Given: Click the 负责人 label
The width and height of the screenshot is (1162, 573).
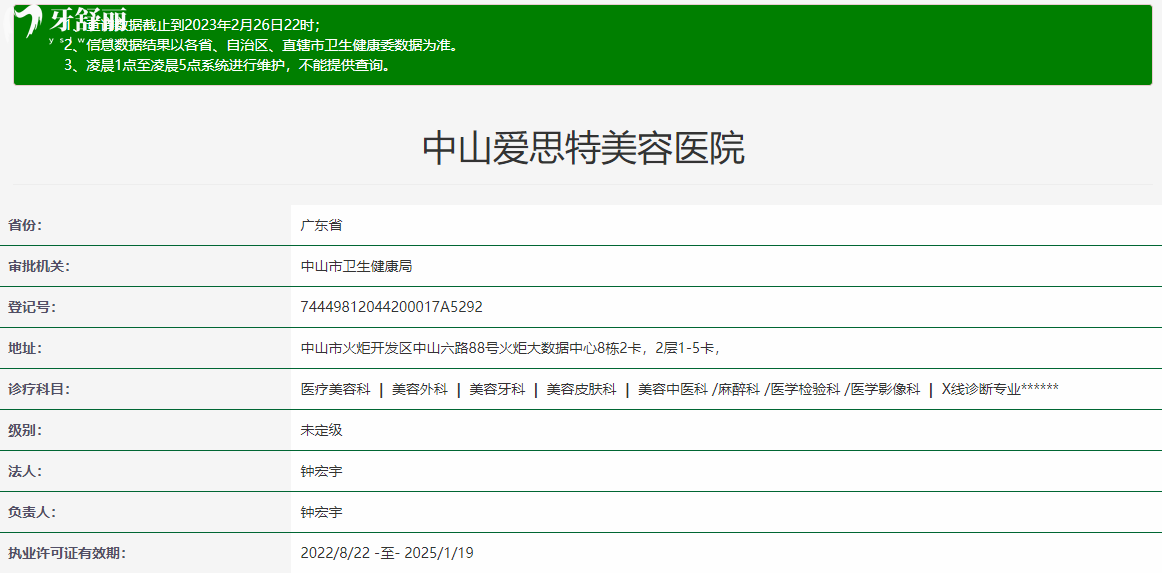Looking at the screenshot, I should click(x=32, y=511).
